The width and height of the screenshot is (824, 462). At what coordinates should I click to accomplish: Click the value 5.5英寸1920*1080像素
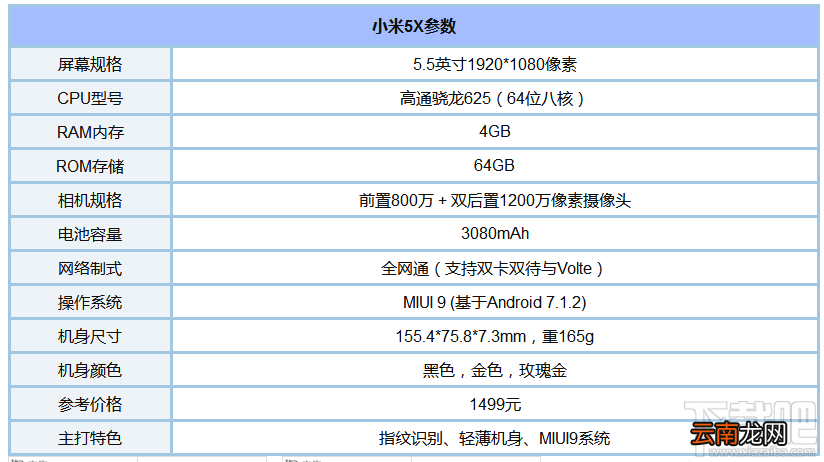tap(495, 64)
